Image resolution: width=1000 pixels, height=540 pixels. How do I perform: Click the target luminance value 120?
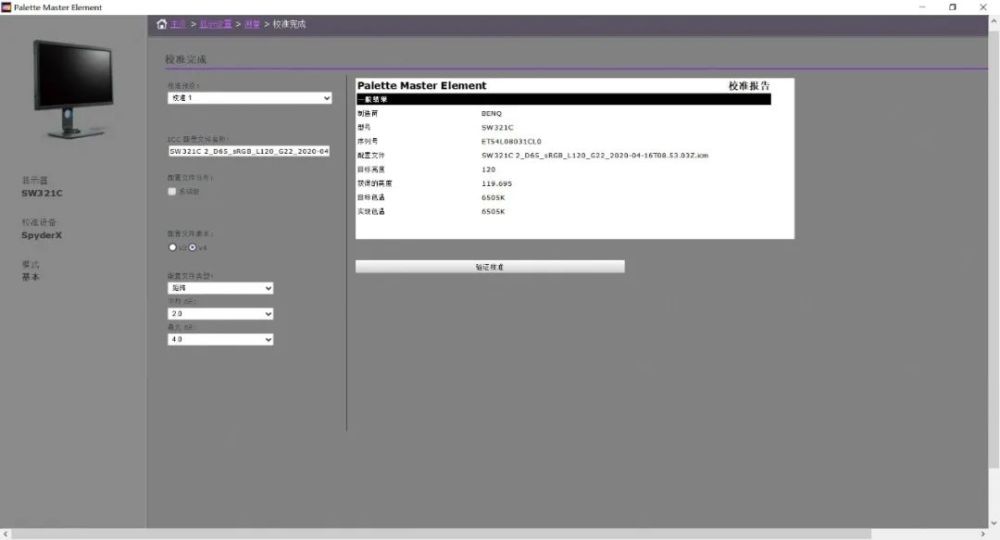click(488, 170)
